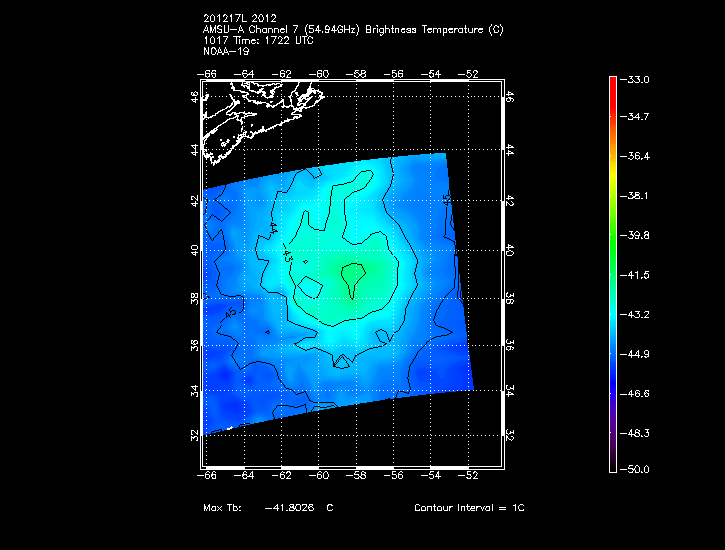725x550 pixels.
Task: Click the -41.5 color bar label
Action: click(635, 275)
